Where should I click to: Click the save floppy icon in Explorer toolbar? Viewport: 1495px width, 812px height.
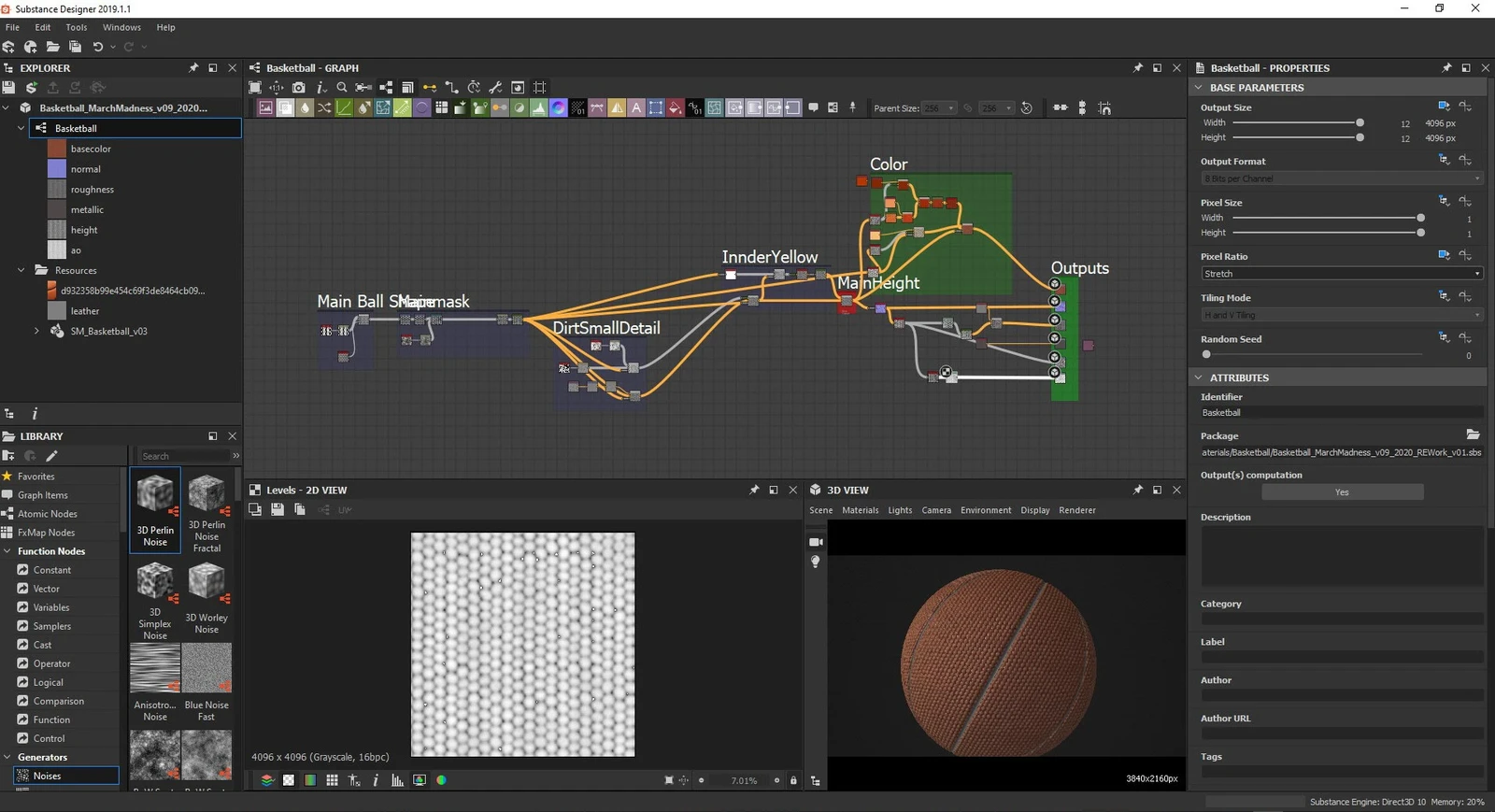tap(9, 87)
